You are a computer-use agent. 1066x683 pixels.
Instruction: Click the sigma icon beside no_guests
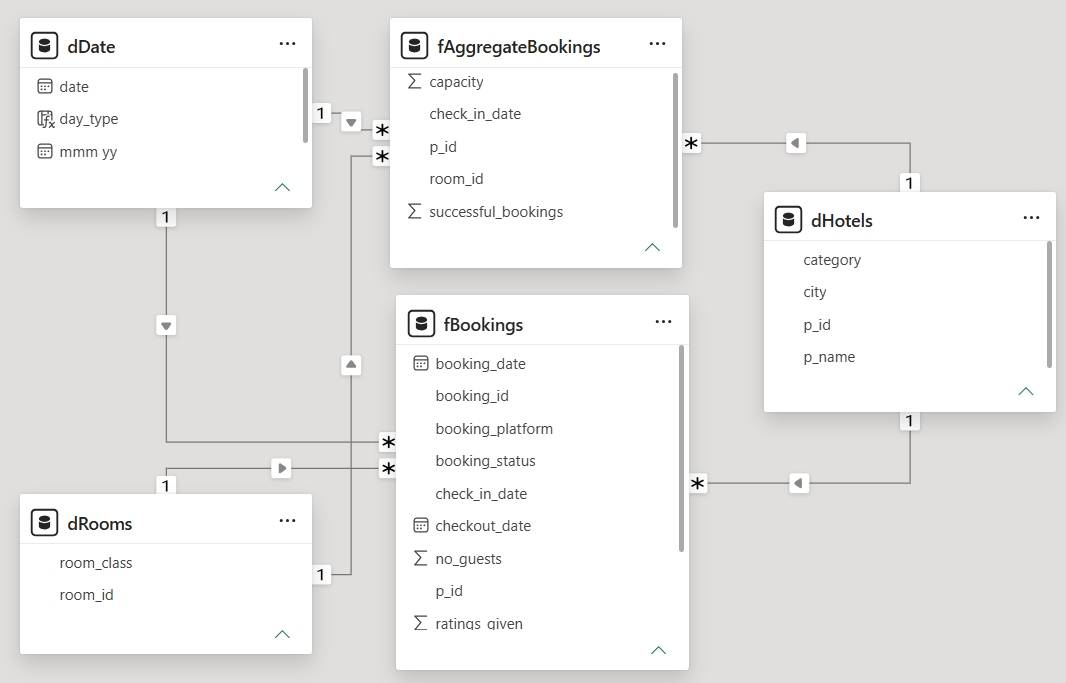421,559
